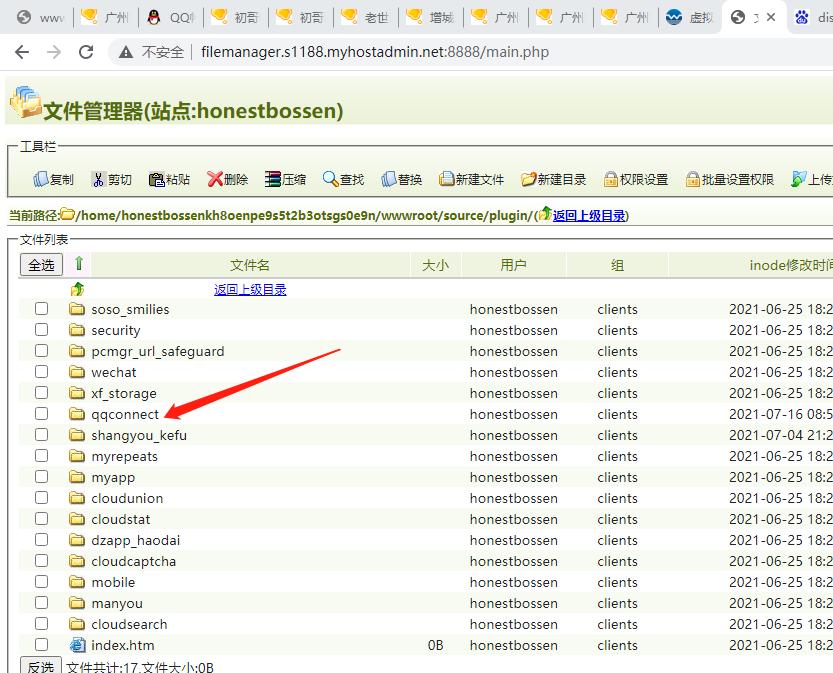Viewport: 833px width, 673px height.
Task: Click the folder icon next to security
Action: point(77,330)
